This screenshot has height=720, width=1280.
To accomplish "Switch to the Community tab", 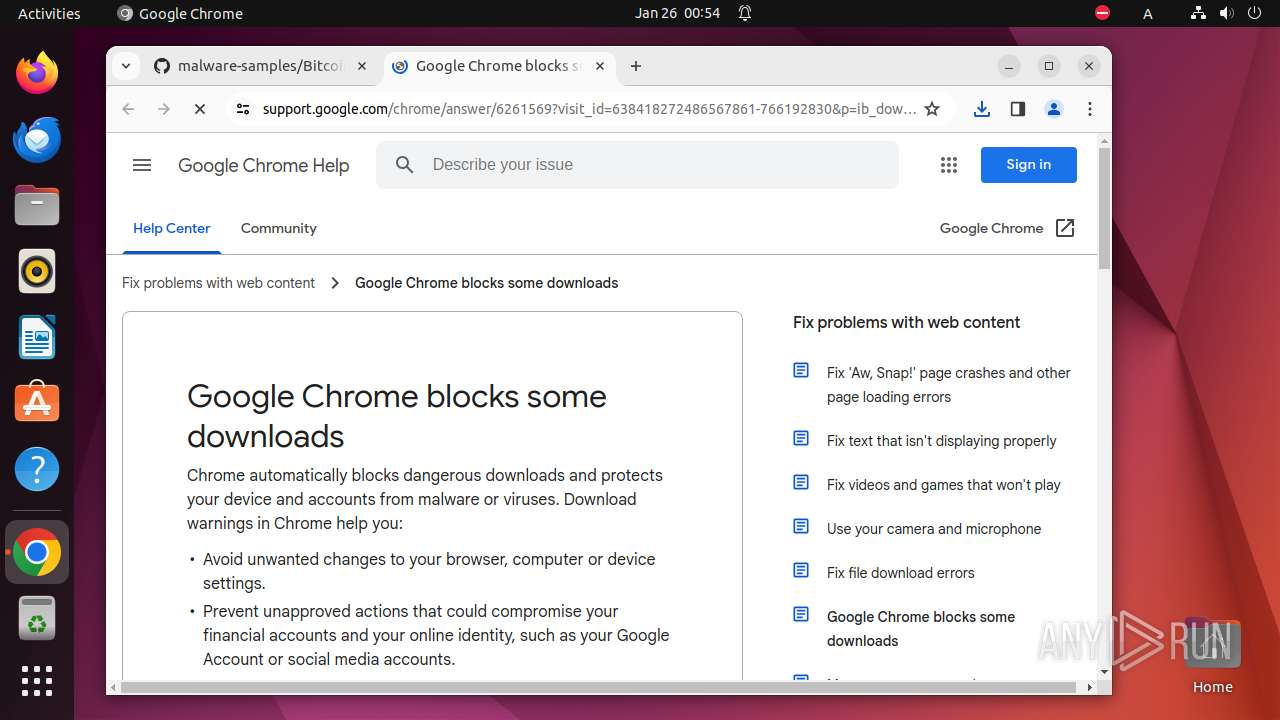I will click(x=278, y=228).
